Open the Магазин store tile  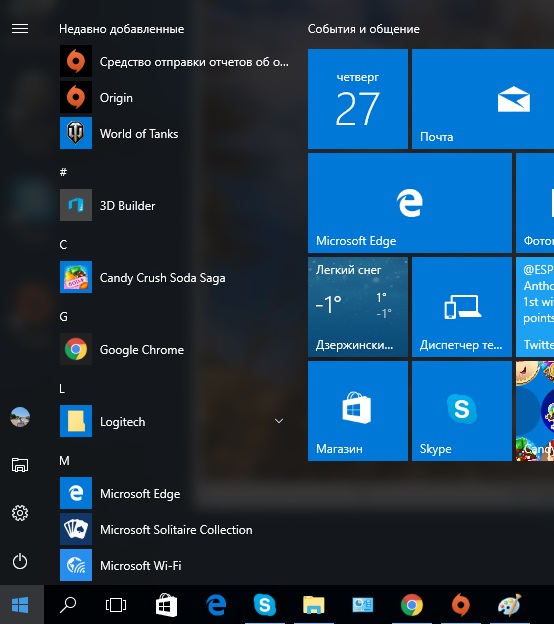click(x=358, y=411)
